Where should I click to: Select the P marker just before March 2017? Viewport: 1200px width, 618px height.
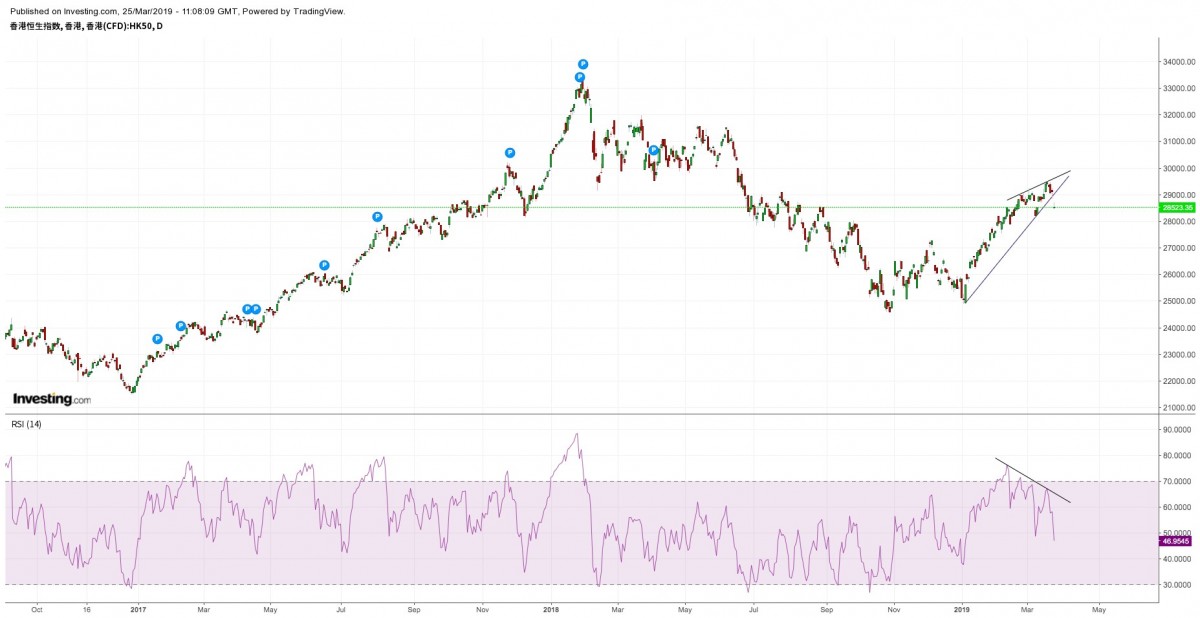click(x=181, y=326)
